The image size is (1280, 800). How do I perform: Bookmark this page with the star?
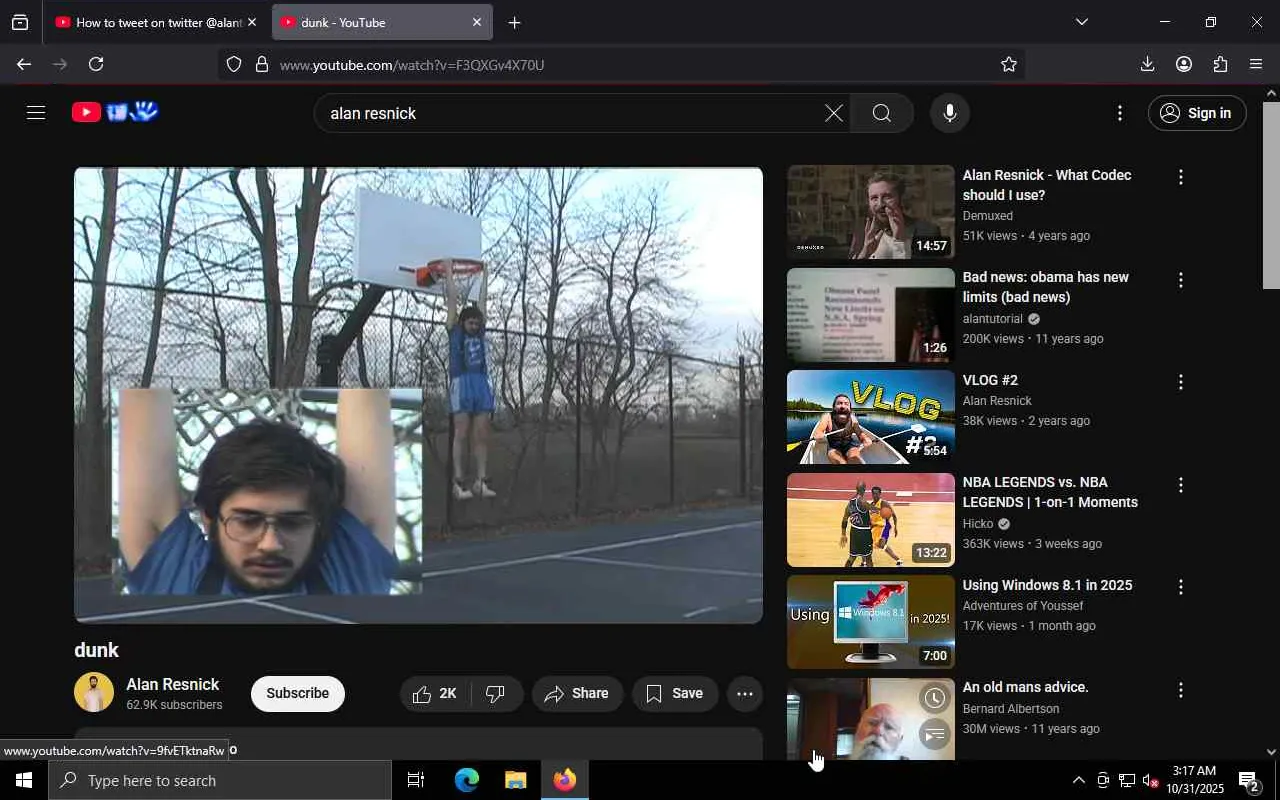(x=1009, y=64)
